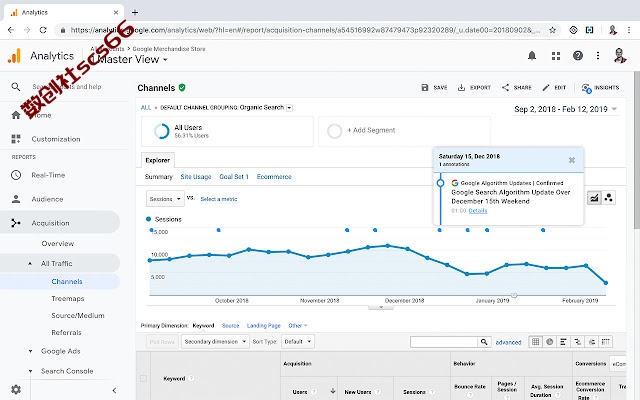Reload the page with refresh icon
640x400 pixels.
point(43,30)
